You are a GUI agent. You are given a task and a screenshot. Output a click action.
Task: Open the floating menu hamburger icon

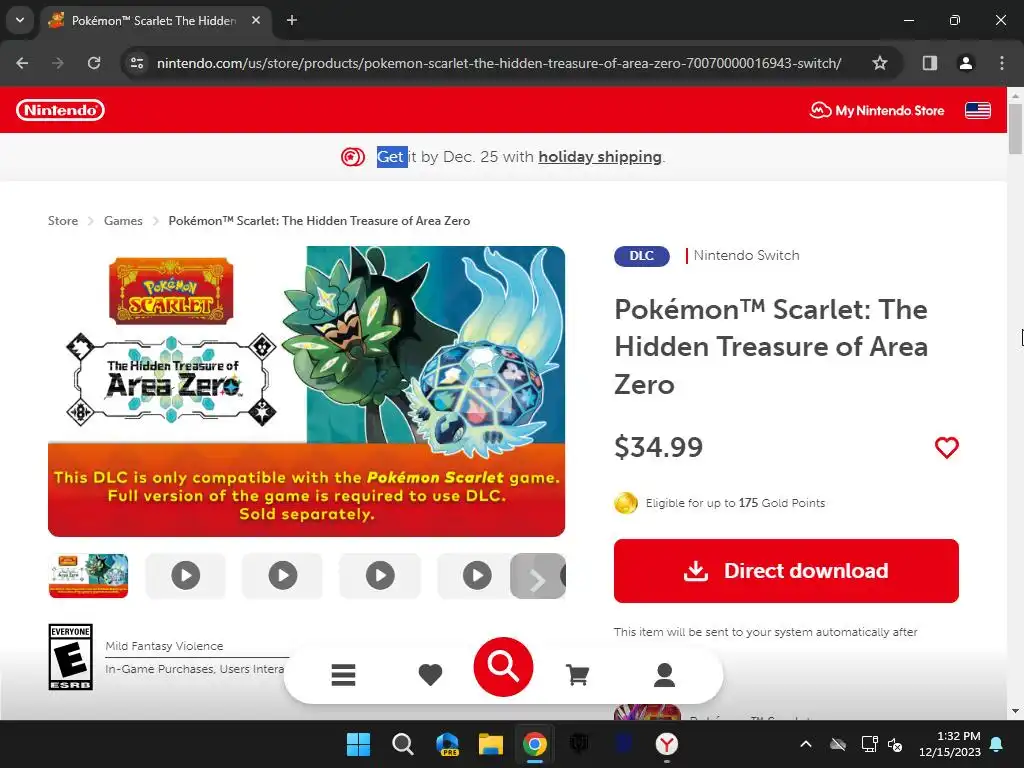[x=343, y=675]
